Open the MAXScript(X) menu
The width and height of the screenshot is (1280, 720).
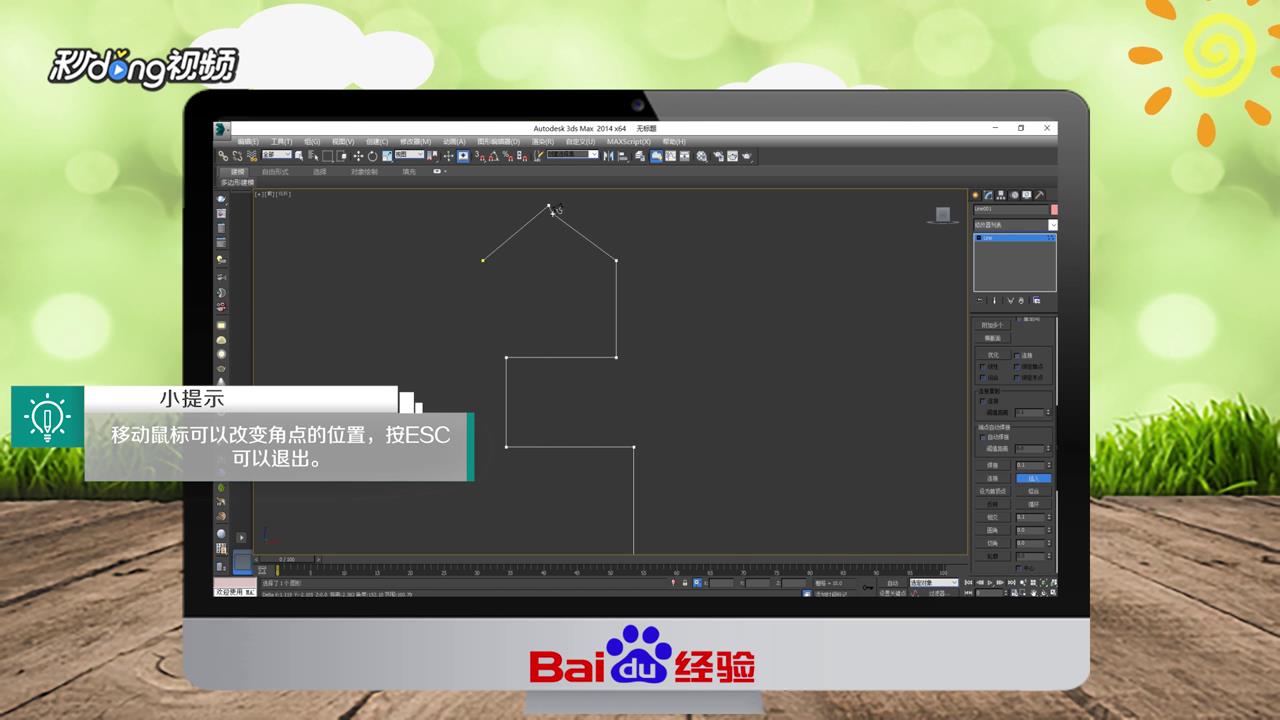629,142
